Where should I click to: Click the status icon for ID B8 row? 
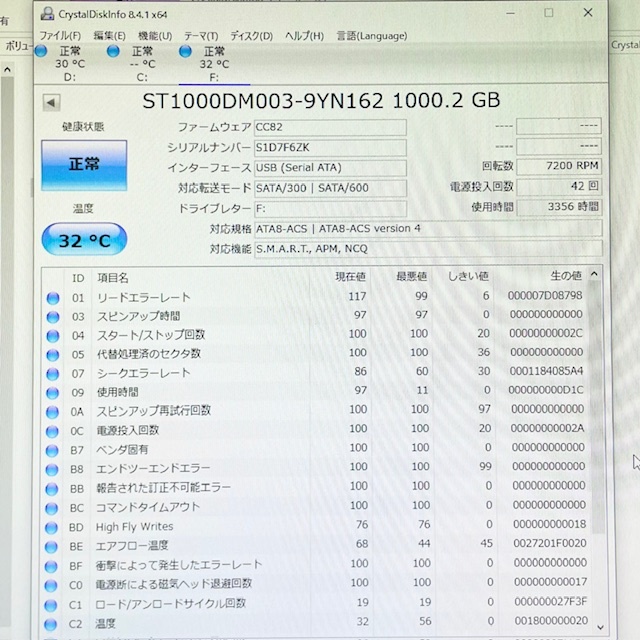52,470
